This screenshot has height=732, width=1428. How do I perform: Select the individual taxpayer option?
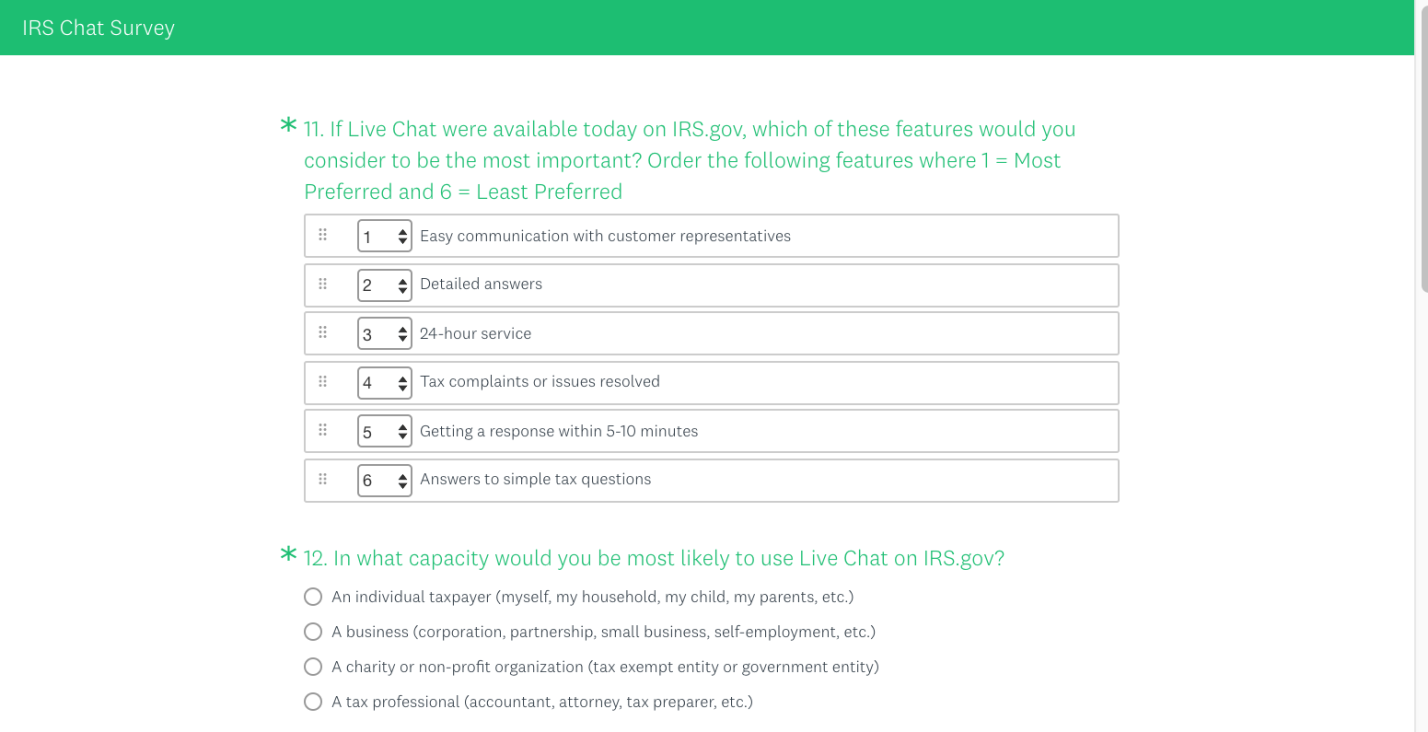[313, 597]
